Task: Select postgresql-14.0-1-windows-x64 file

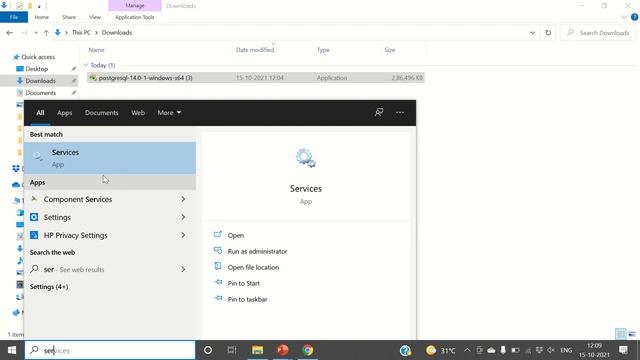Action: [x=256, y=78]
